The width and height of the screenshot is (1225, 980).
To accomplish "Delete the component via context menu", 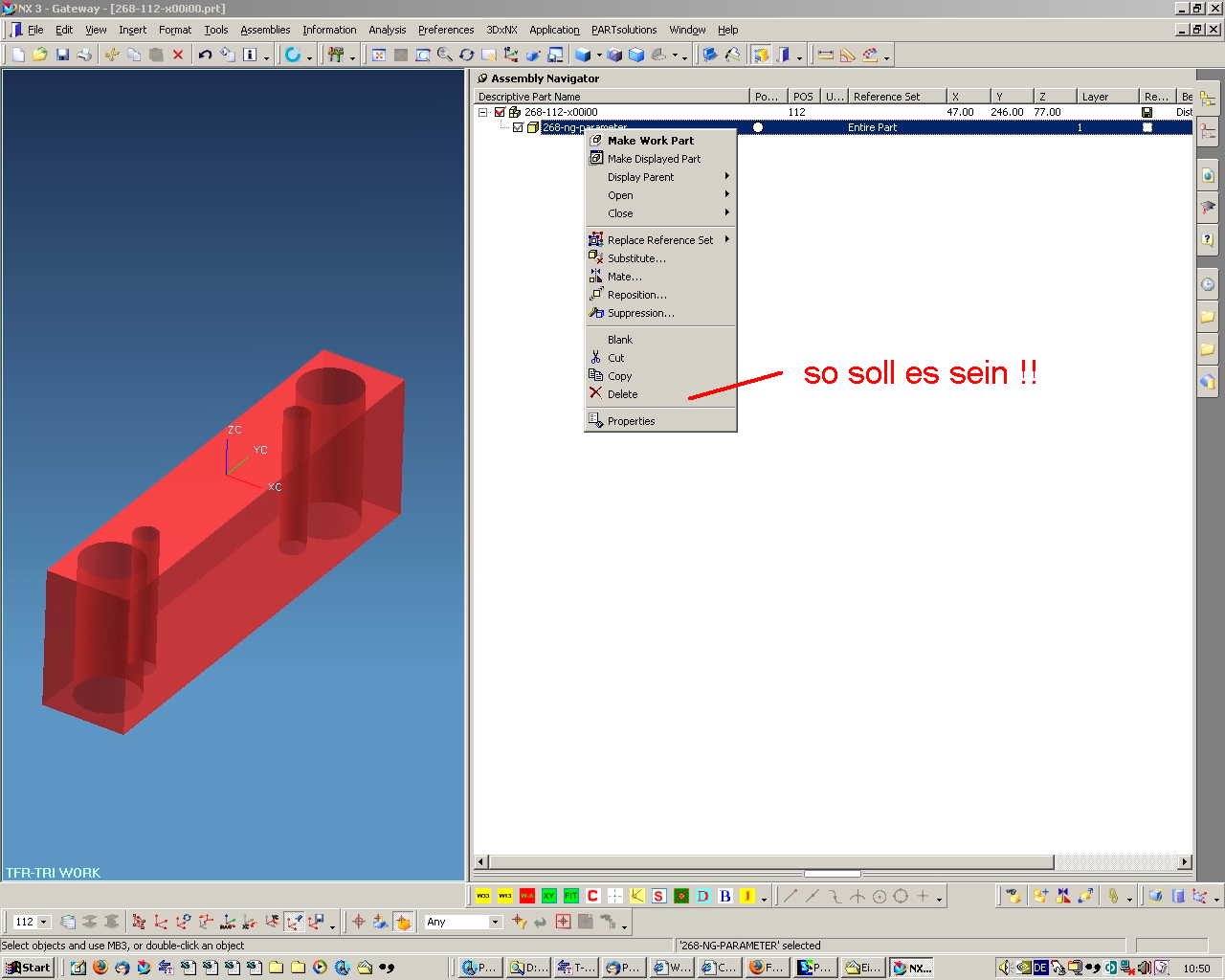I will tap(660, 394).
